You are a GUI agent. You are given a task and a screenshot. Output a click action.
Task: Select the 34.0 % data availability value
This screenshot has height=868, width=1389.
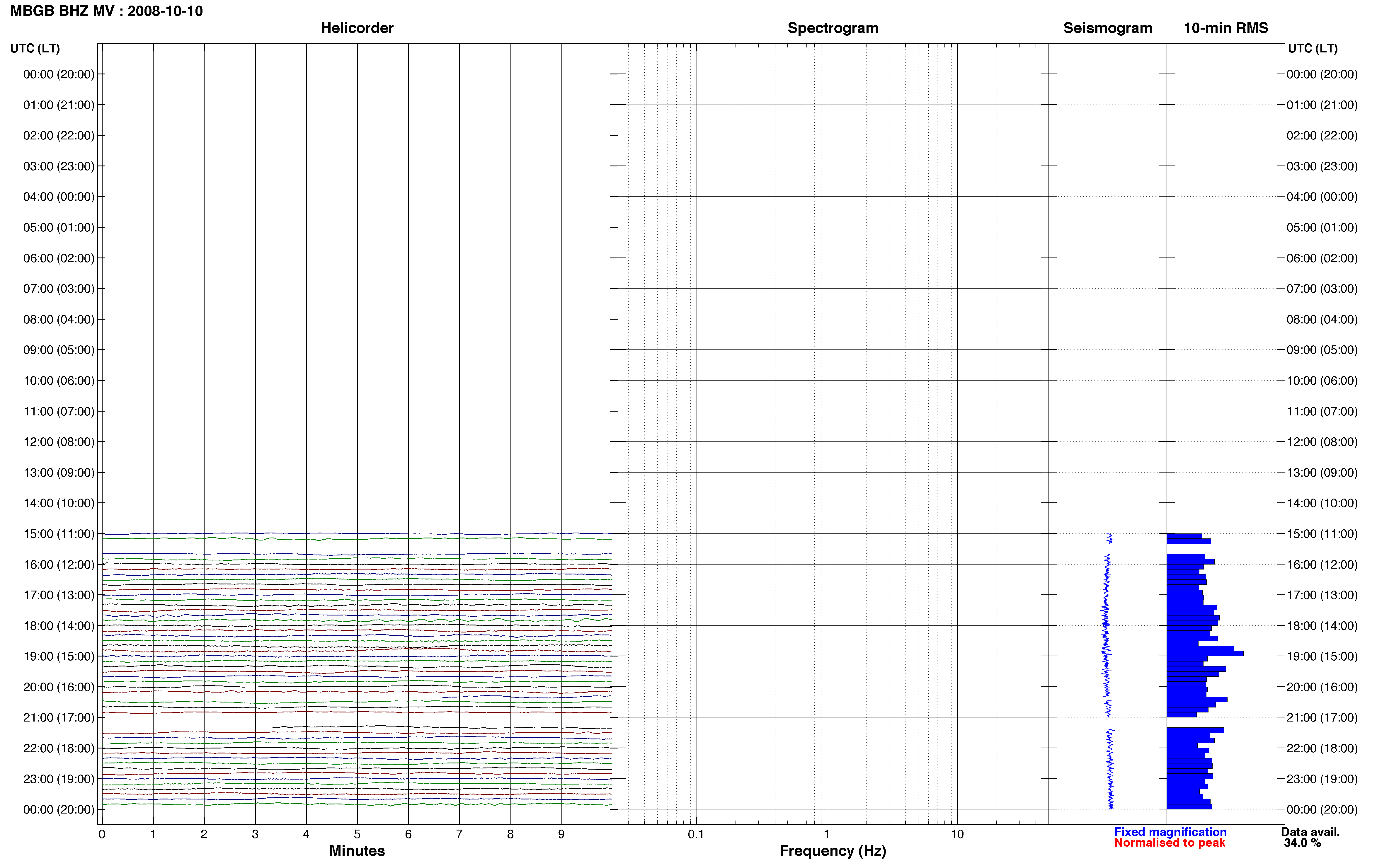1302,843
